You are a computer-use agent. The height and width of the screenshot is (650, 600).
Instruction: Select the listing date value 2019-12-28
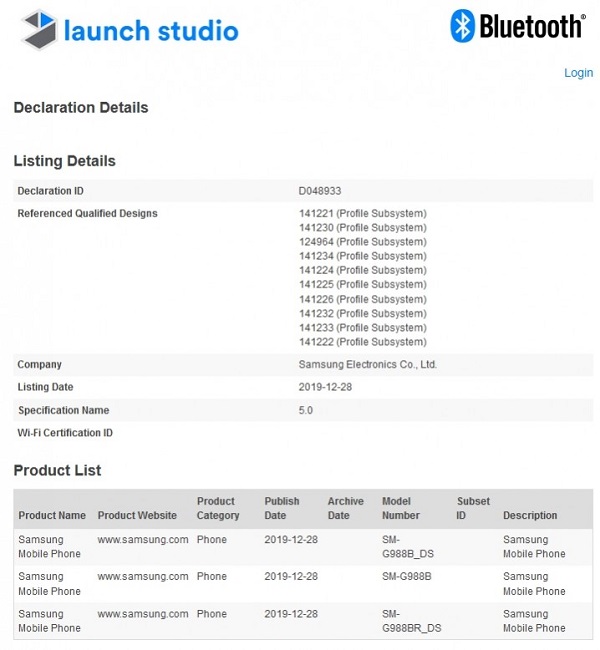325,387
